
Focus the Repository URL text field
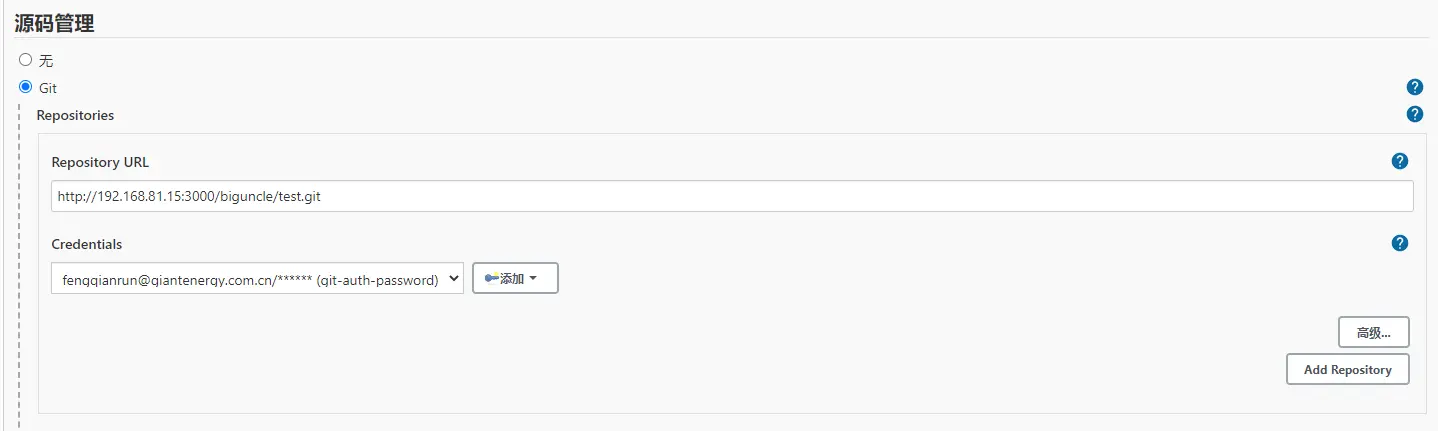coord(732,197)
